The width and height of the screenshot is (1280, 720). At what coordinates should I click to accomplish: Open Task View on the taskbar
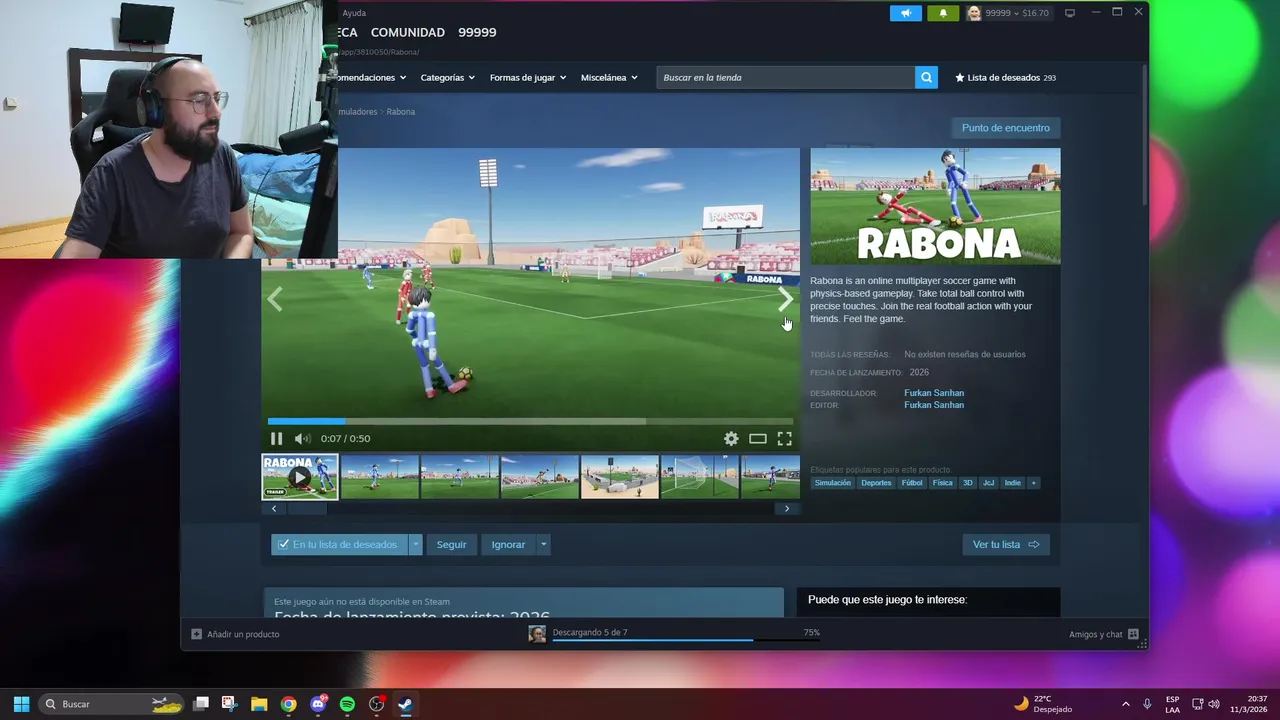(x=201, y=704)
